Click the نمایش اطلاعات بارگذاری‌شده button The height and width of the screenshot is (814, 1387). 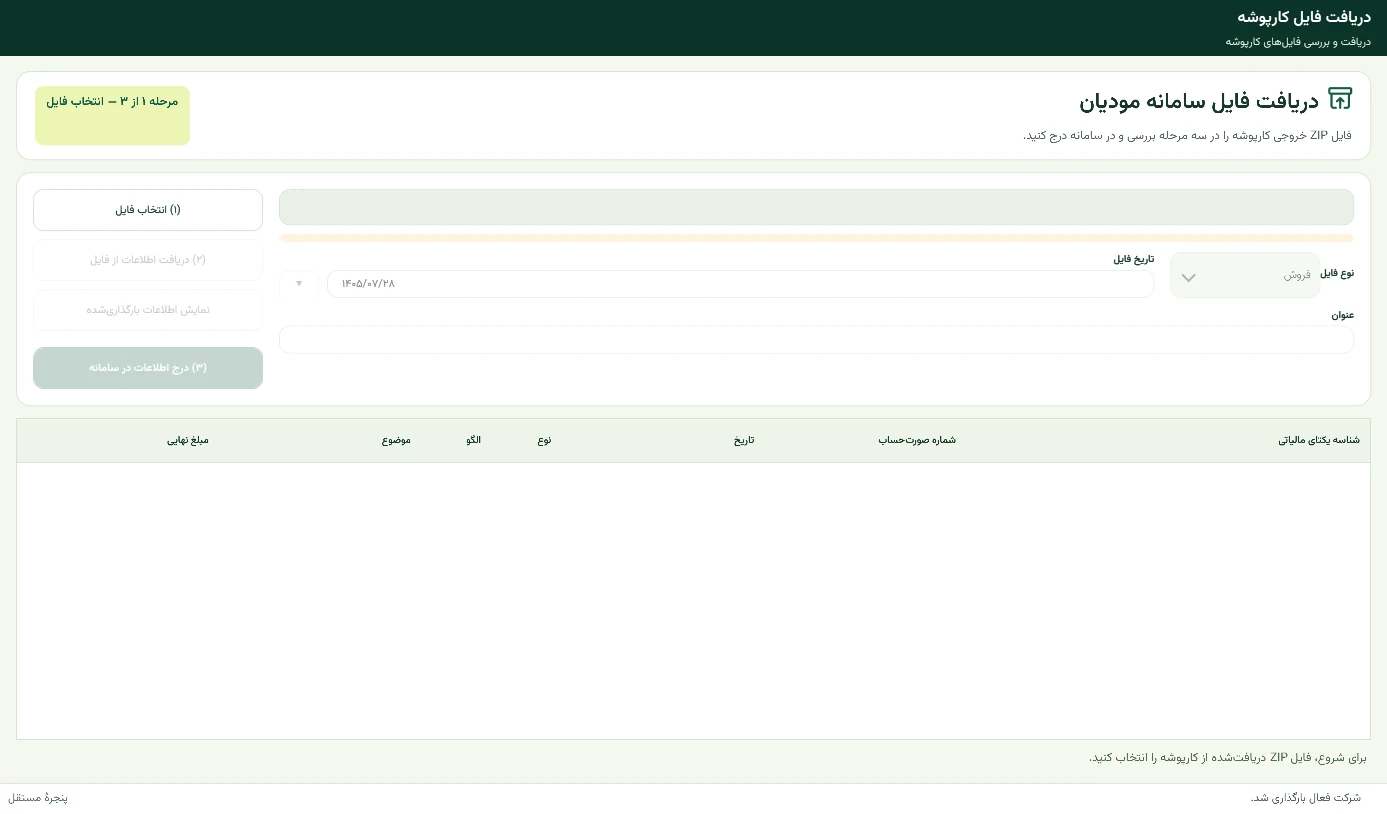point(148,310)
